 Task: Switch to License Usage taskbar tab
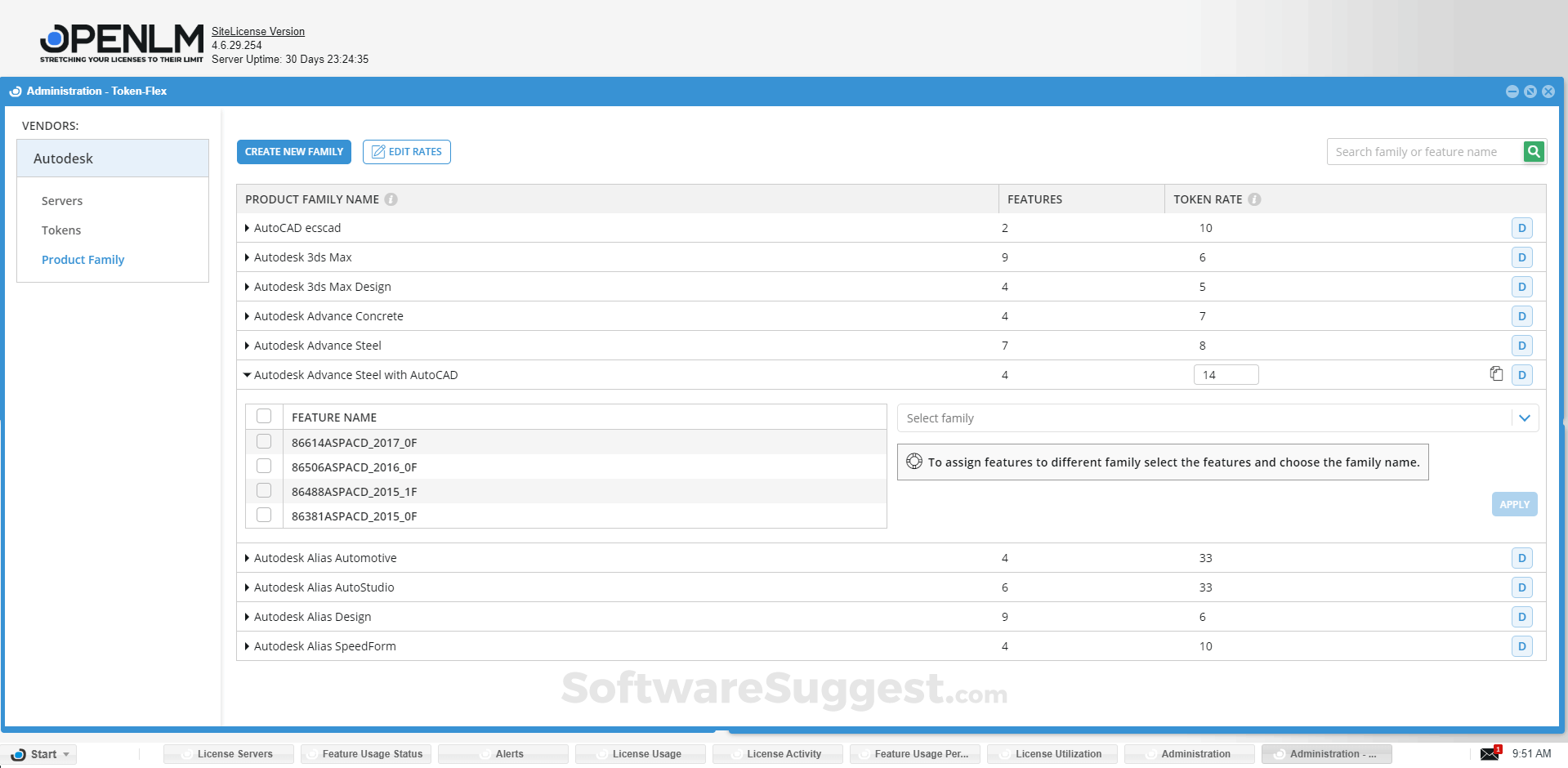641,754
